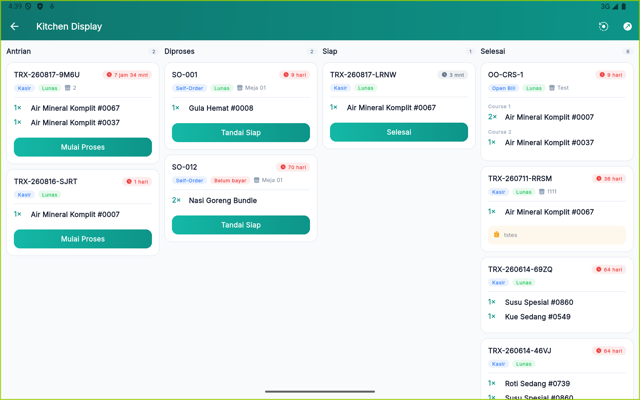
Task: Click order number SO-001
Action: coord(184,75)
